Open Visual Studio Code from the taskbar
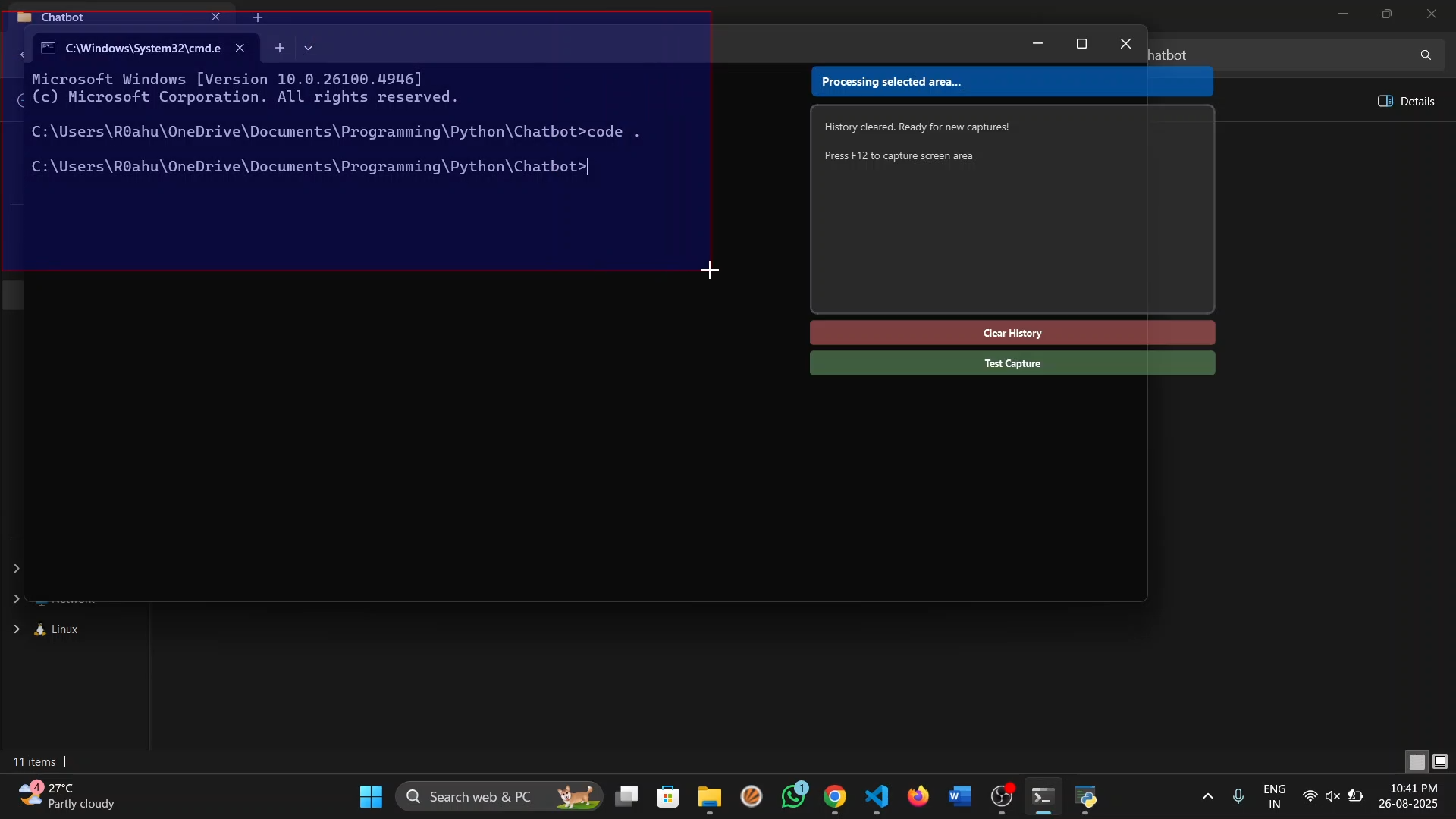The height and width of the screenshot is (819, 1456). (877, 797)
